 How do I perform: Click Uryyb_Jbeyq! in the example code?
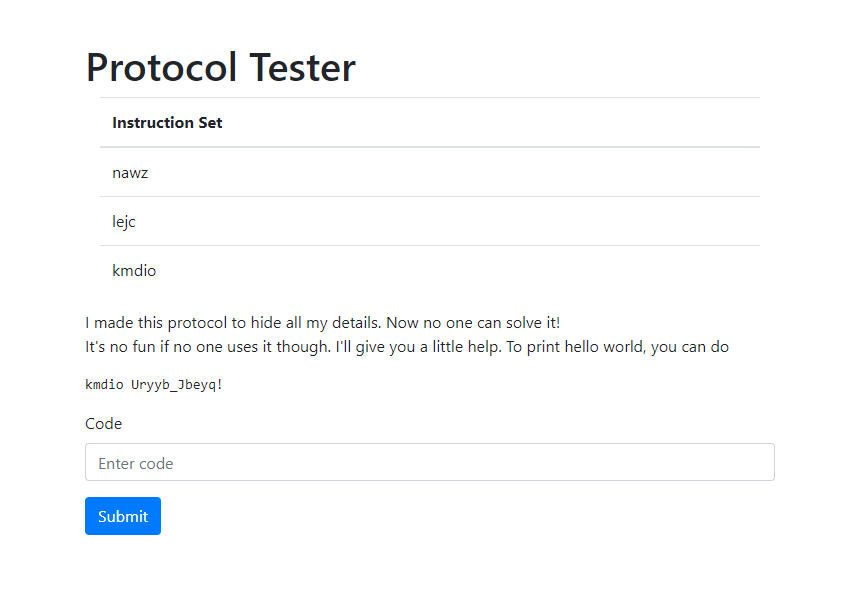177,385
